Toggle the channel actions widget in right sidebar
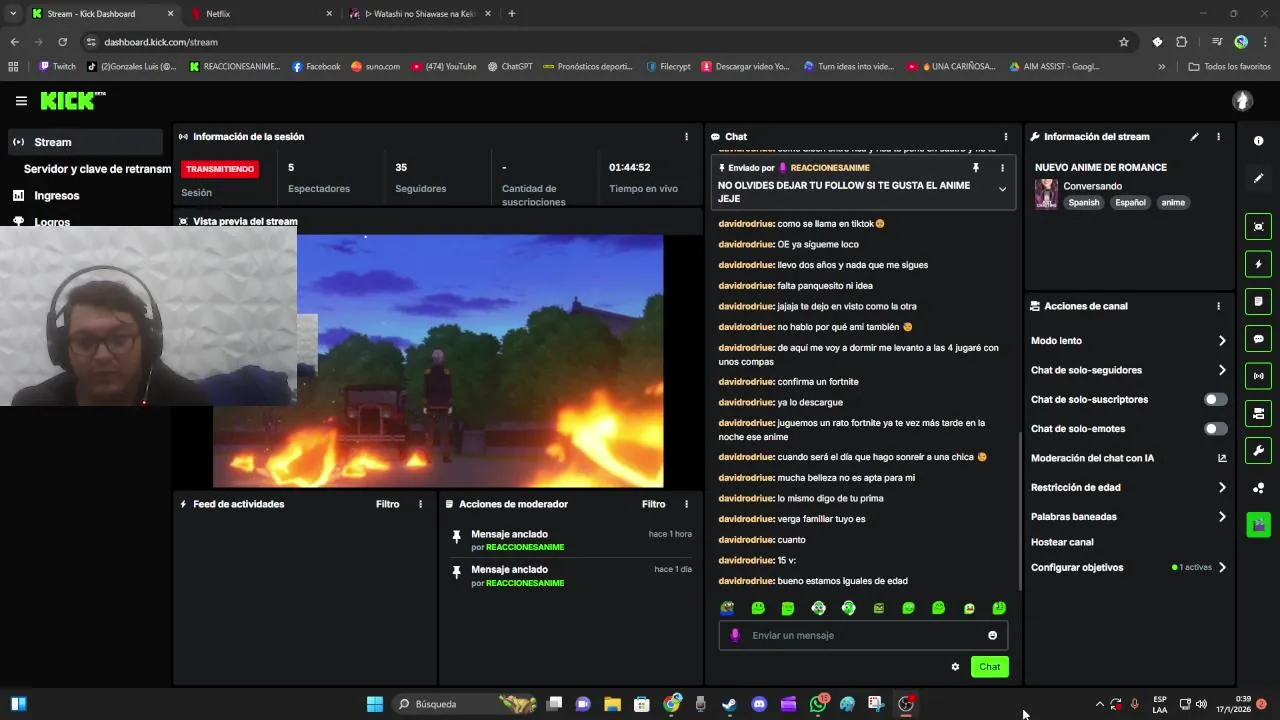The image size is (1280, 720). 1258,413
